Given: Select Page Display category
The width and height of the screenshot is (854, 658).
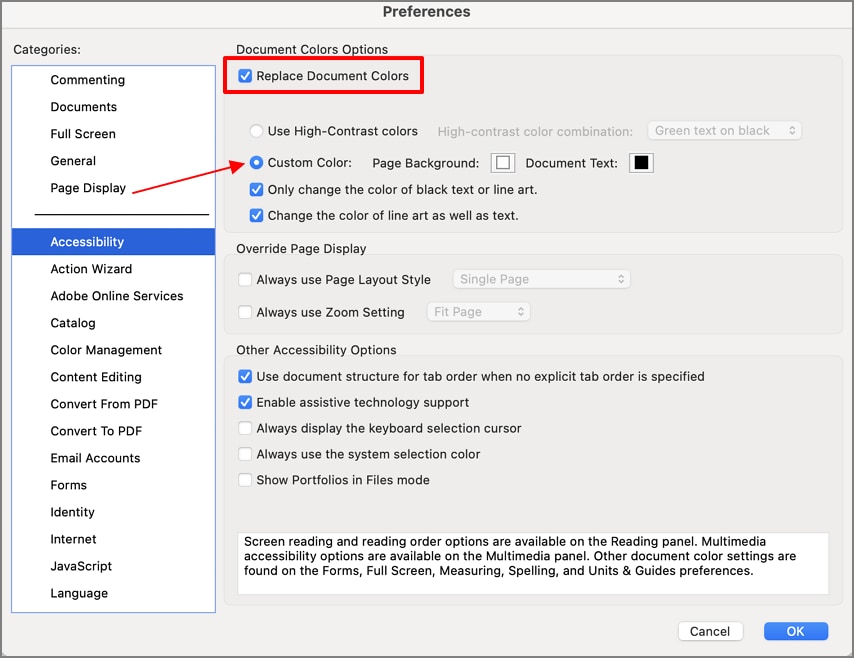Looking at the screenshot, I should click(x=113, y=188).
